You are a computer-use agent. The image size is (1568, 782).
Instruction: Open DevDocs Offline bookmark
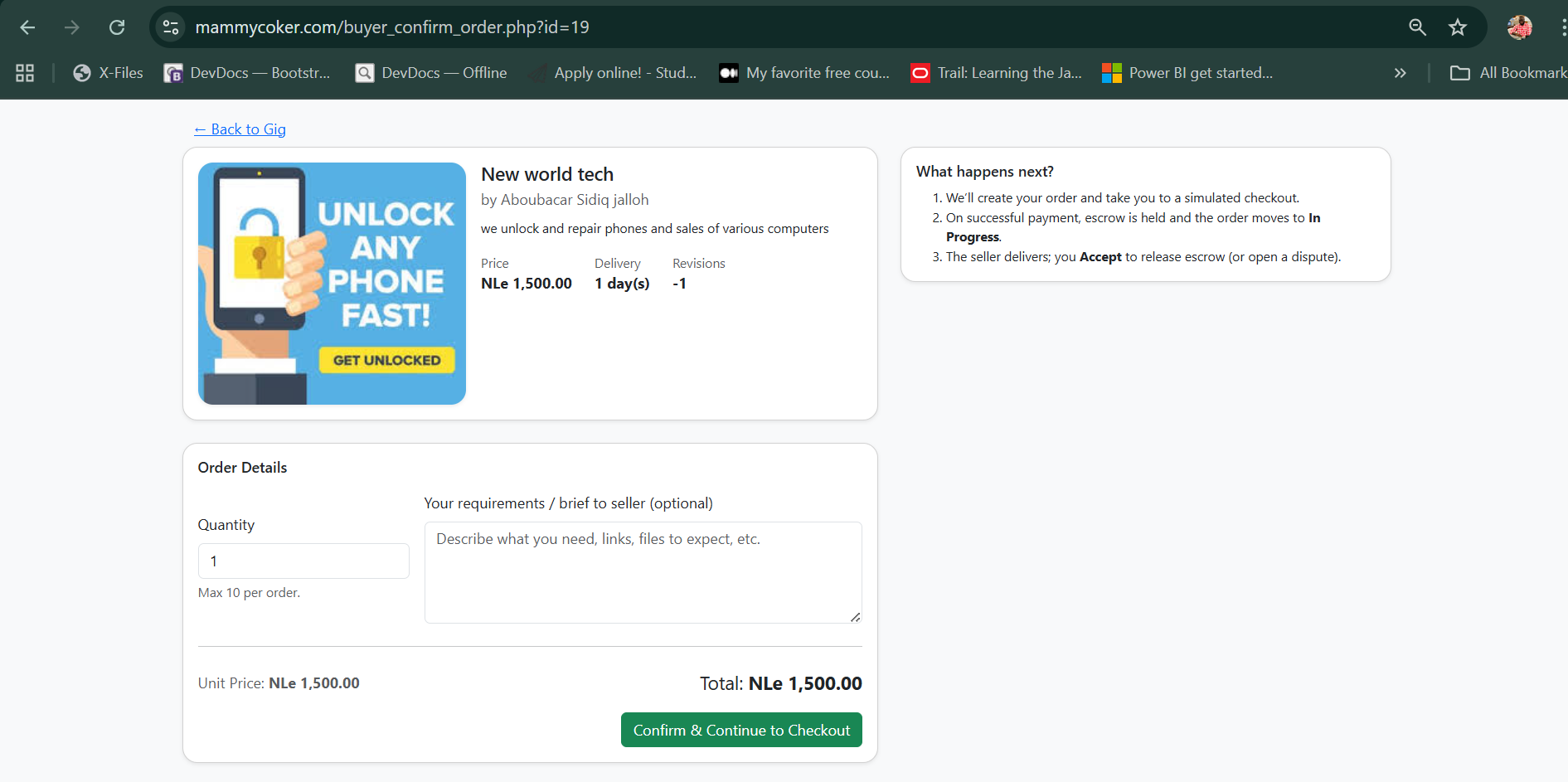[x=431, y=73]
